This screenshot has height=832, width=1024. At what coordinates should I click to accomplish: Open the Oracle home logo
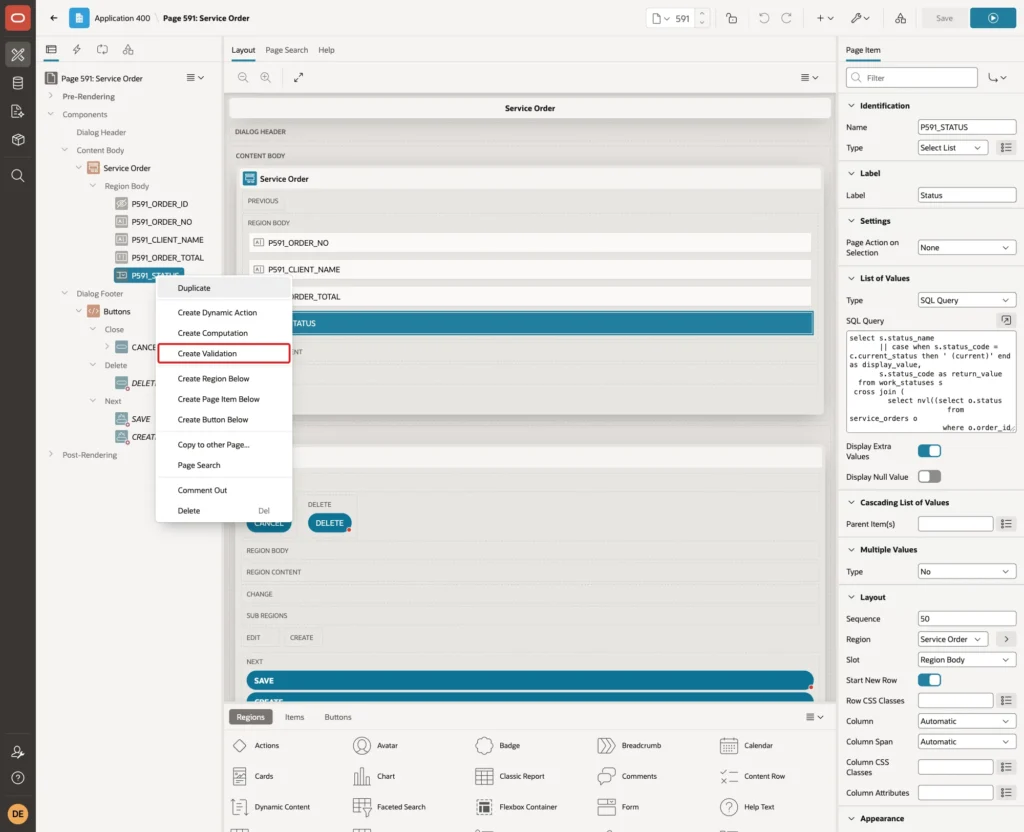18,18
